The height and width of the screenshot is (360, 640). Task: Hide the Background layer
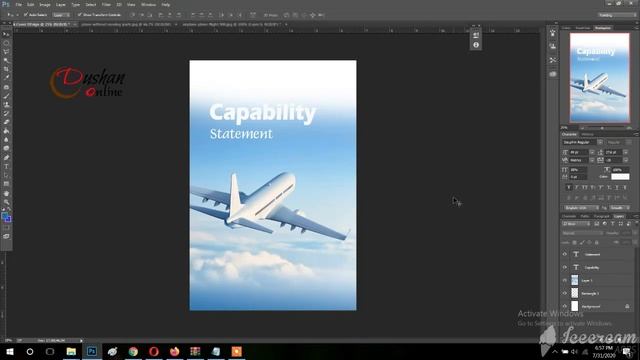pos(565,307)
